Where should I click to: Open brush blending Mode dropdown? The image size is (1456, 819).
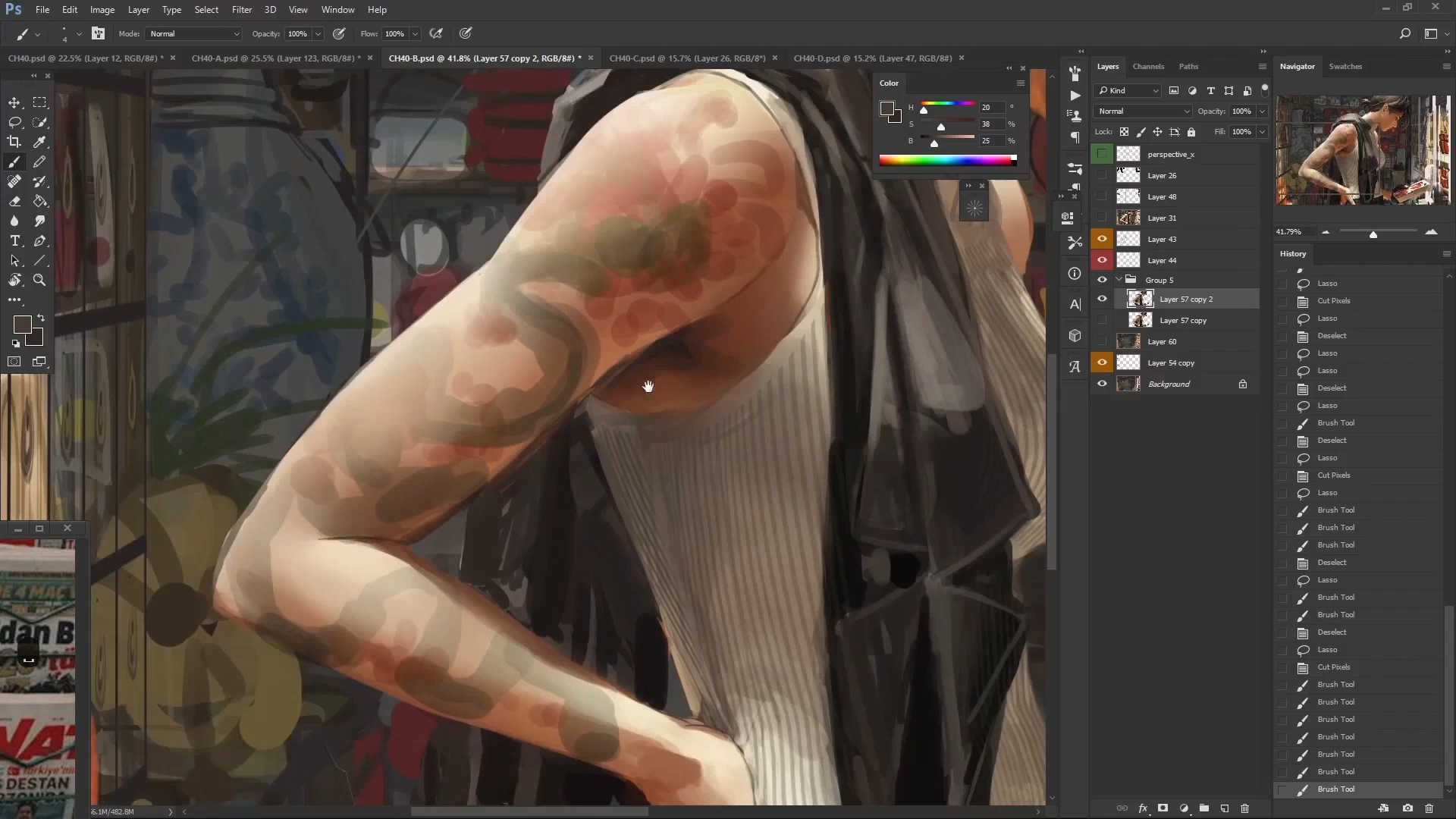click(x=194, y=34)
